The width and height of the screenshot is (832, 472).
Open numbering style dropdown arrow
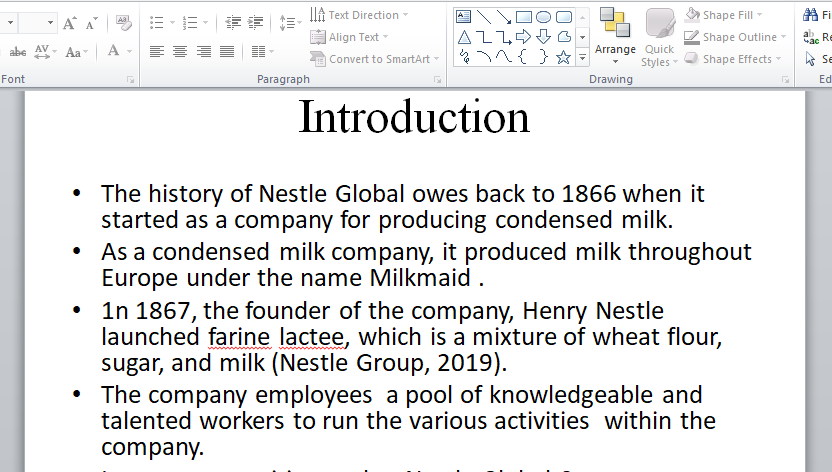(205, 22)
